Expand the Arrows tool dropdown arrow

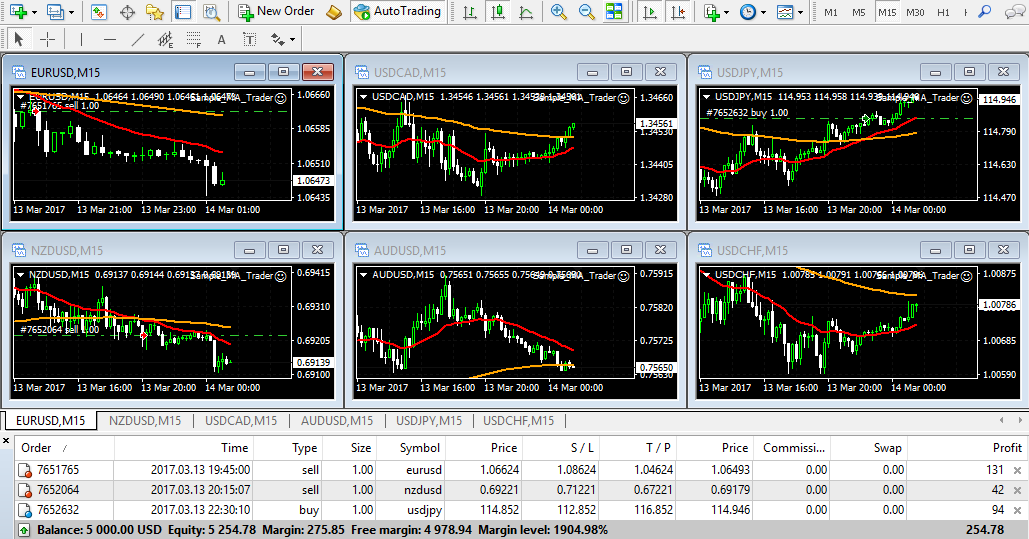click(x=292, y=39)
